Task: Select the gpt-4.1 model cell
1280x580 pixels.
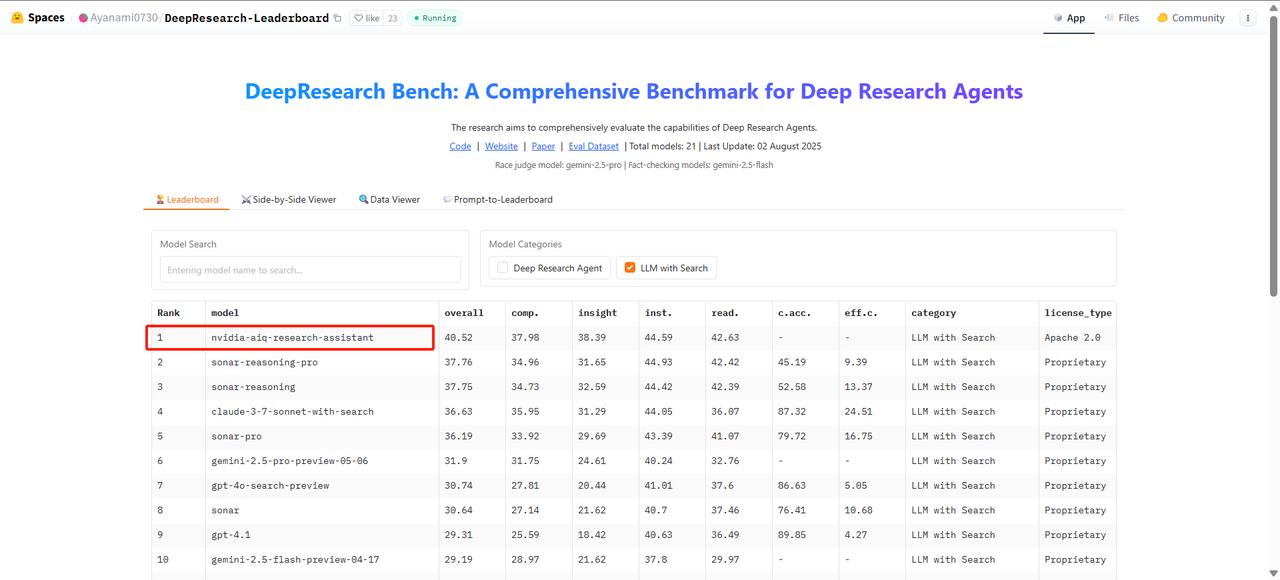Action: [x=322, y=535]
